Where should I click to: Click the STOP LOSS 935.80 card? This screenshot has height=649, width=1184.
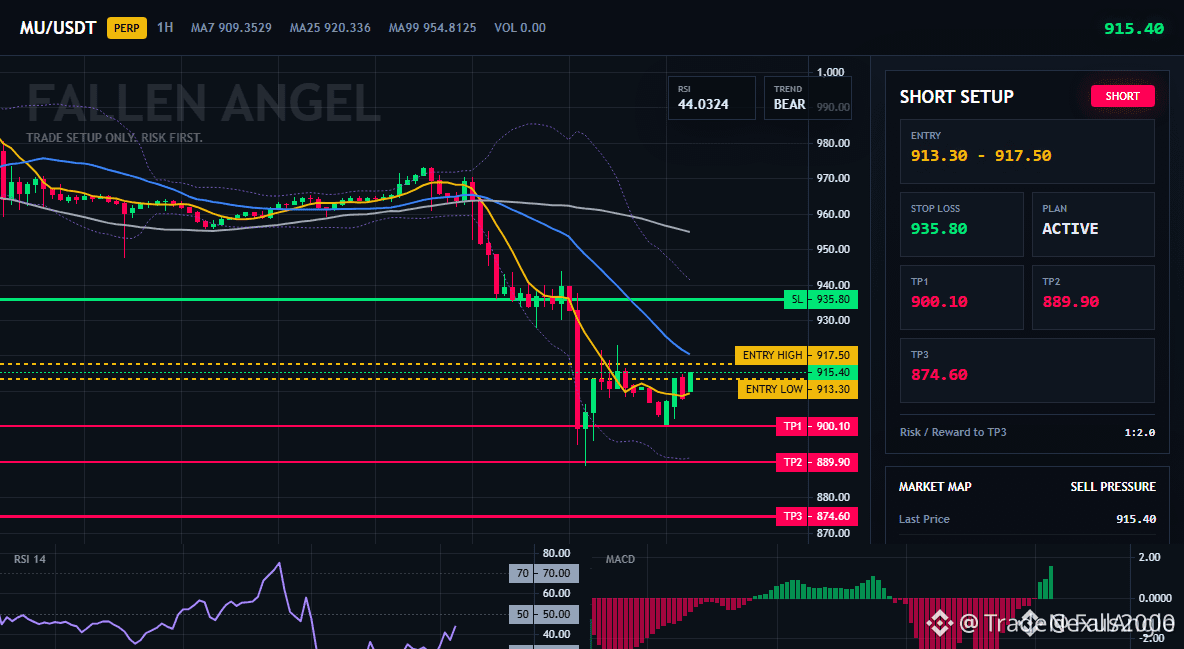pos(961,224)
